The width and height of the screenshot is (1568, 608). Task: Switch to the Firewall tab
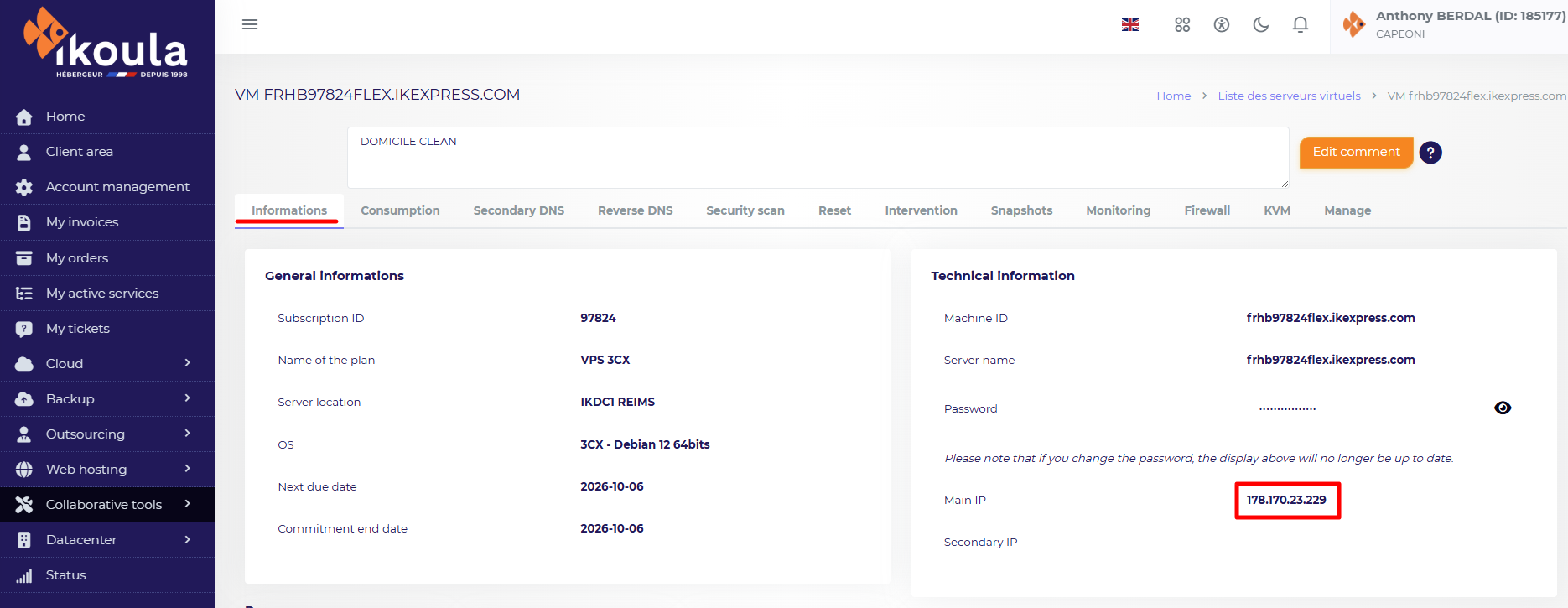click(x=1207, y=210)
